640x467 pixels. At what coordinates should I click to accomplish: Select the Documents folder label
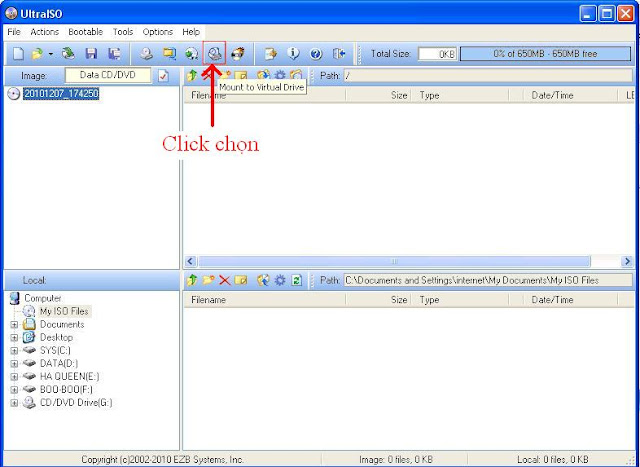point(62,325)
